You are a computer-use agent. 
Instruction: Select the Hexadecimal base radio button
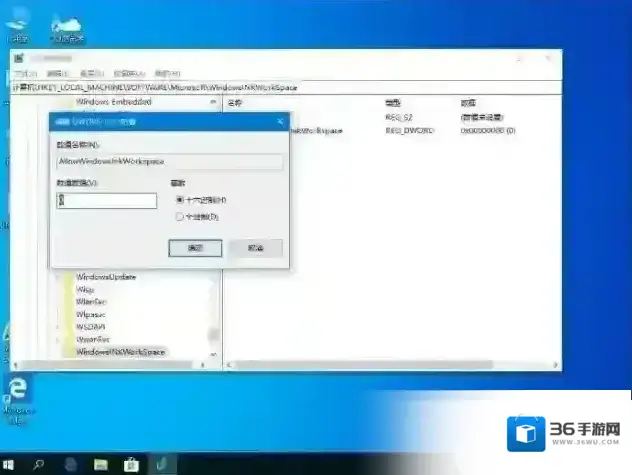click(180, 200)
